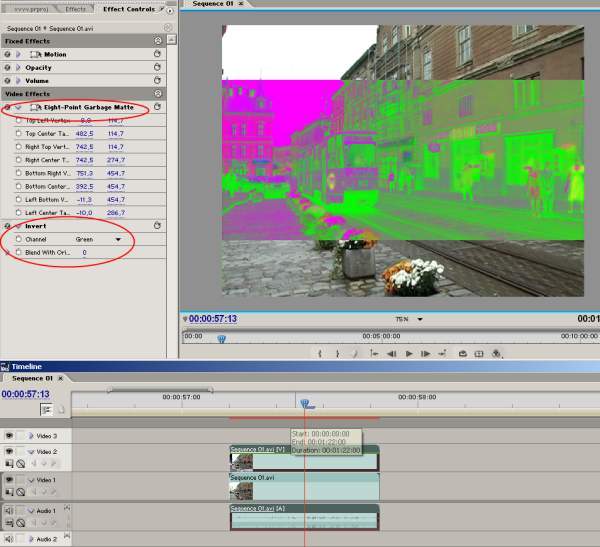Toggle animation stopwatch for Right Top Vertex

18,147
